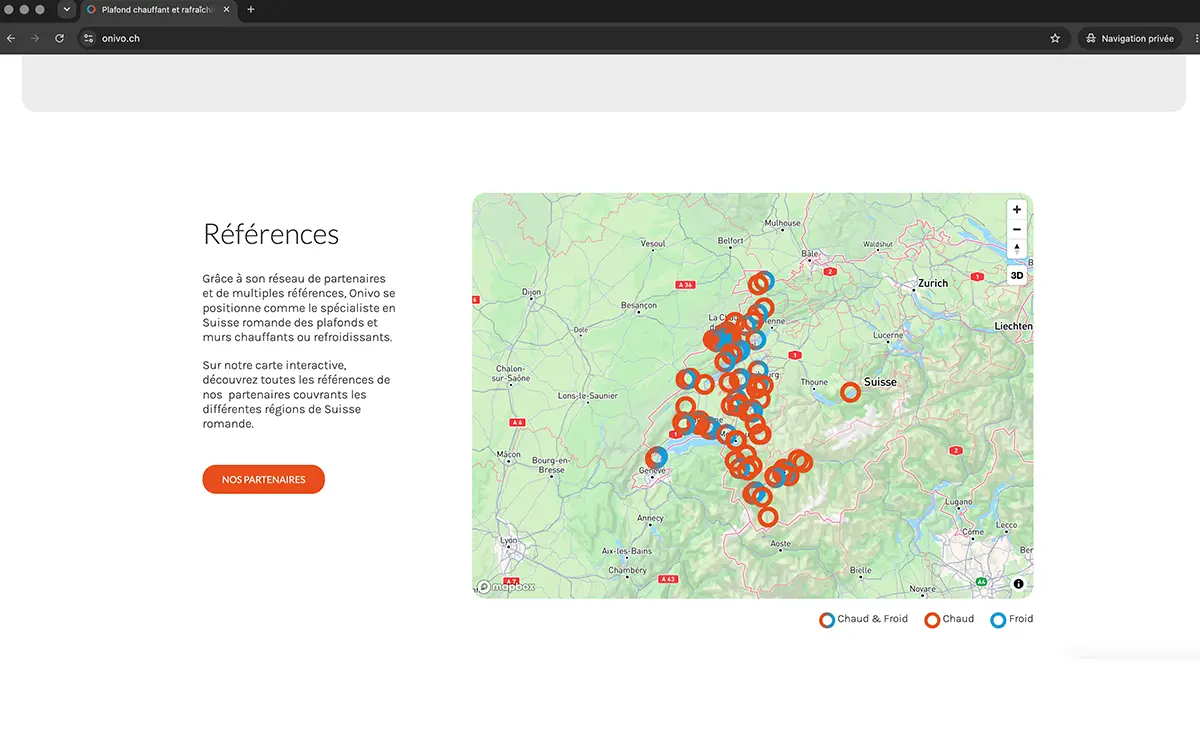Open the map attribution info icon
Viewport: 1200px width, 742px height.
click(1019, 584)
